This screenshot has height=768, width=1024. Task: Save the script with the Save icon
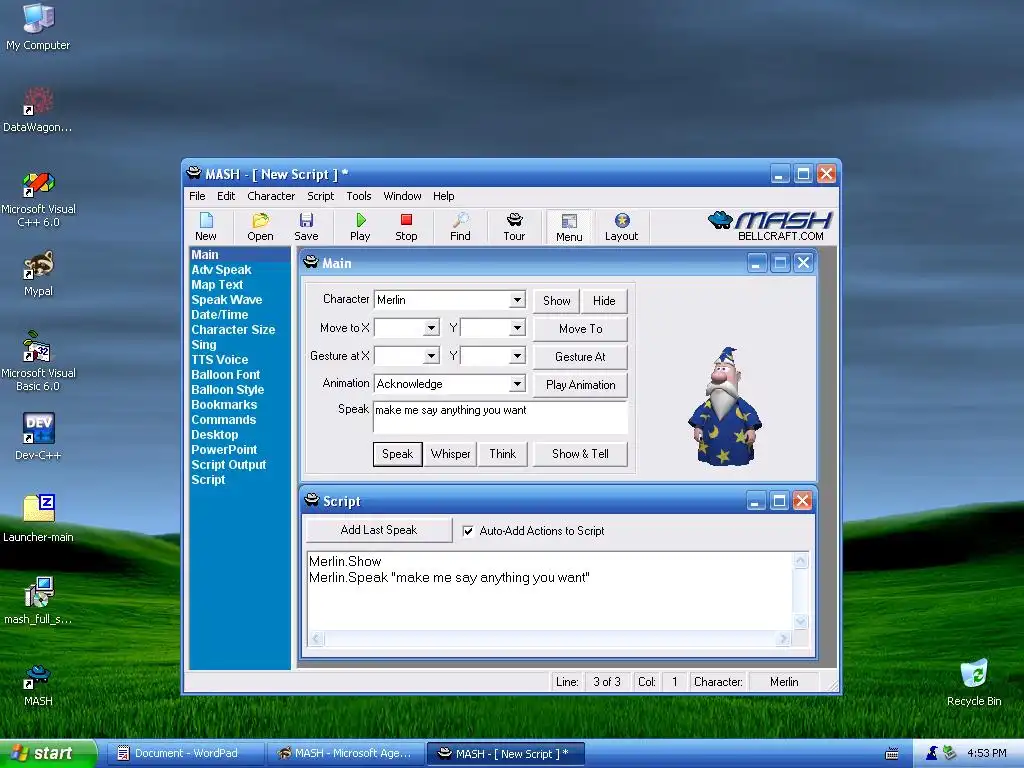tap(306, 227)
